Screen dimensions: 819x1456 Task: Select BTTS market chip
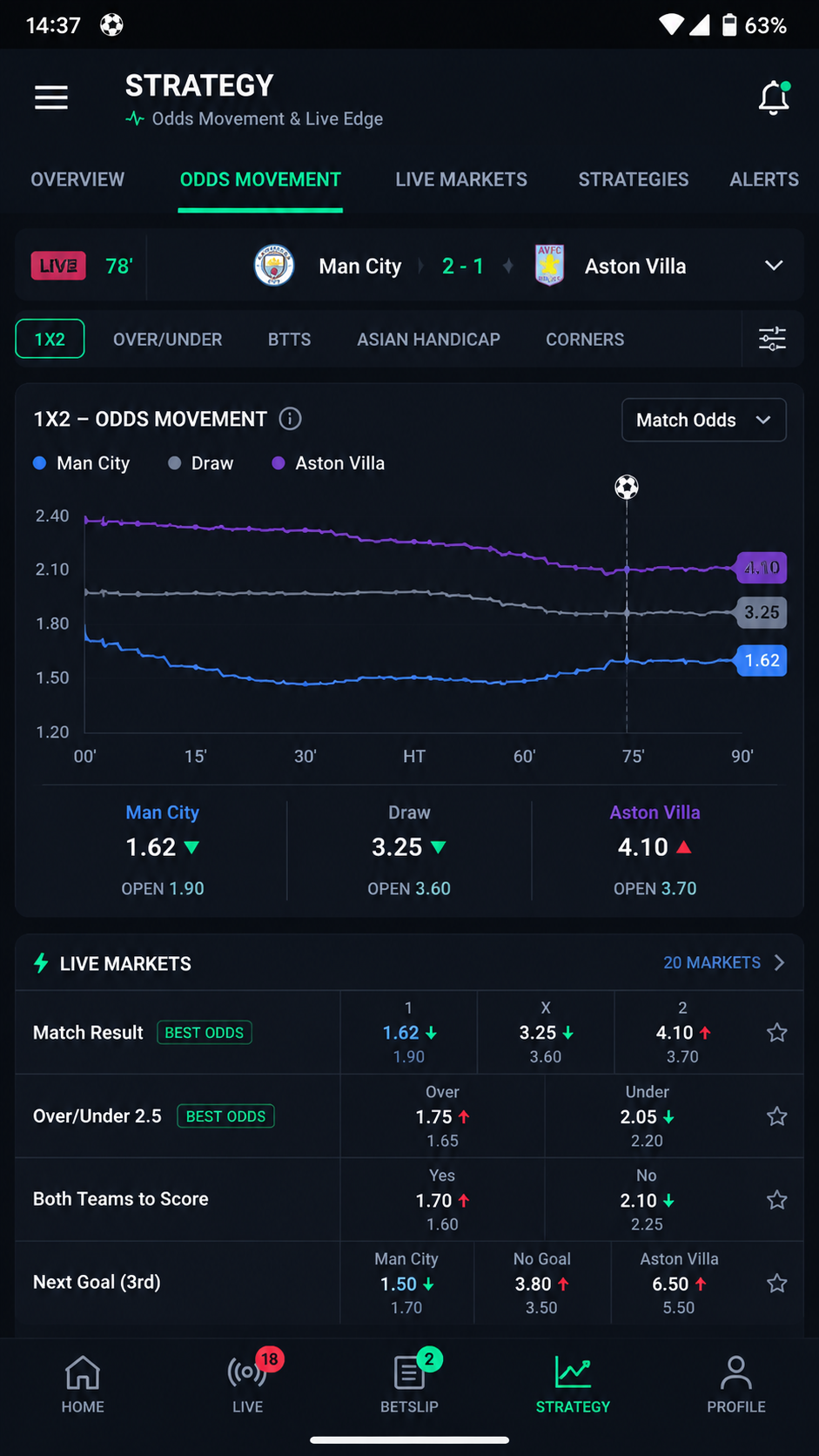pos(289,339)
